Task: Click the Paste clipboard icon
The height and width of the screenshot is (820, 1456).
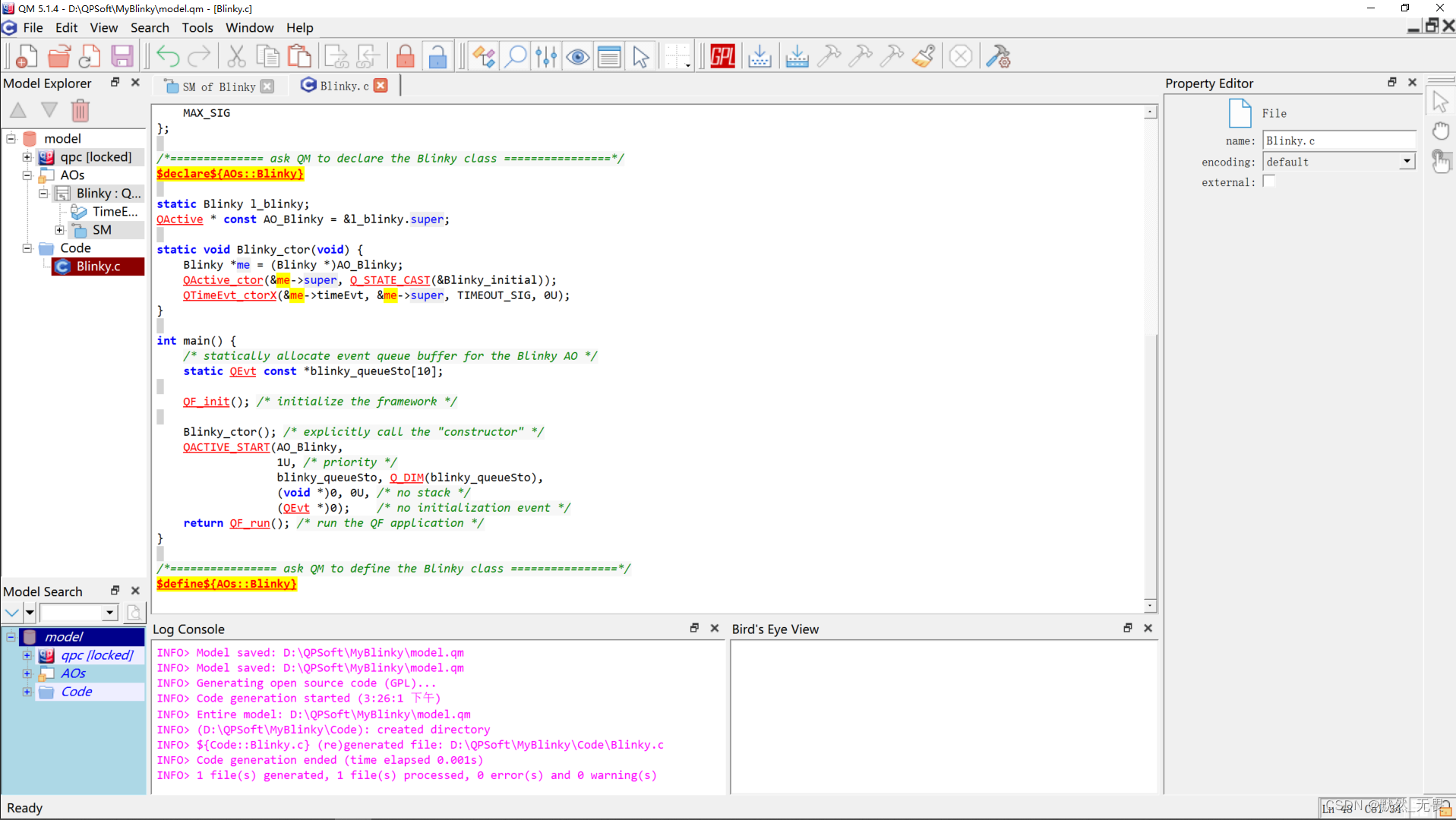Action: coord(299,57)
